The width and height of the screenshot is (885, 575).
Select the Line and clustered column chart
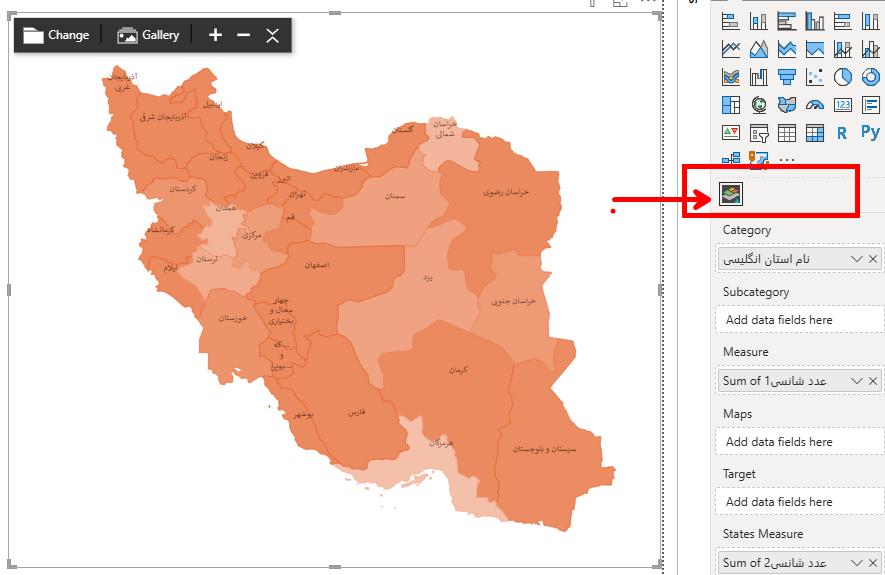[870, 49]
